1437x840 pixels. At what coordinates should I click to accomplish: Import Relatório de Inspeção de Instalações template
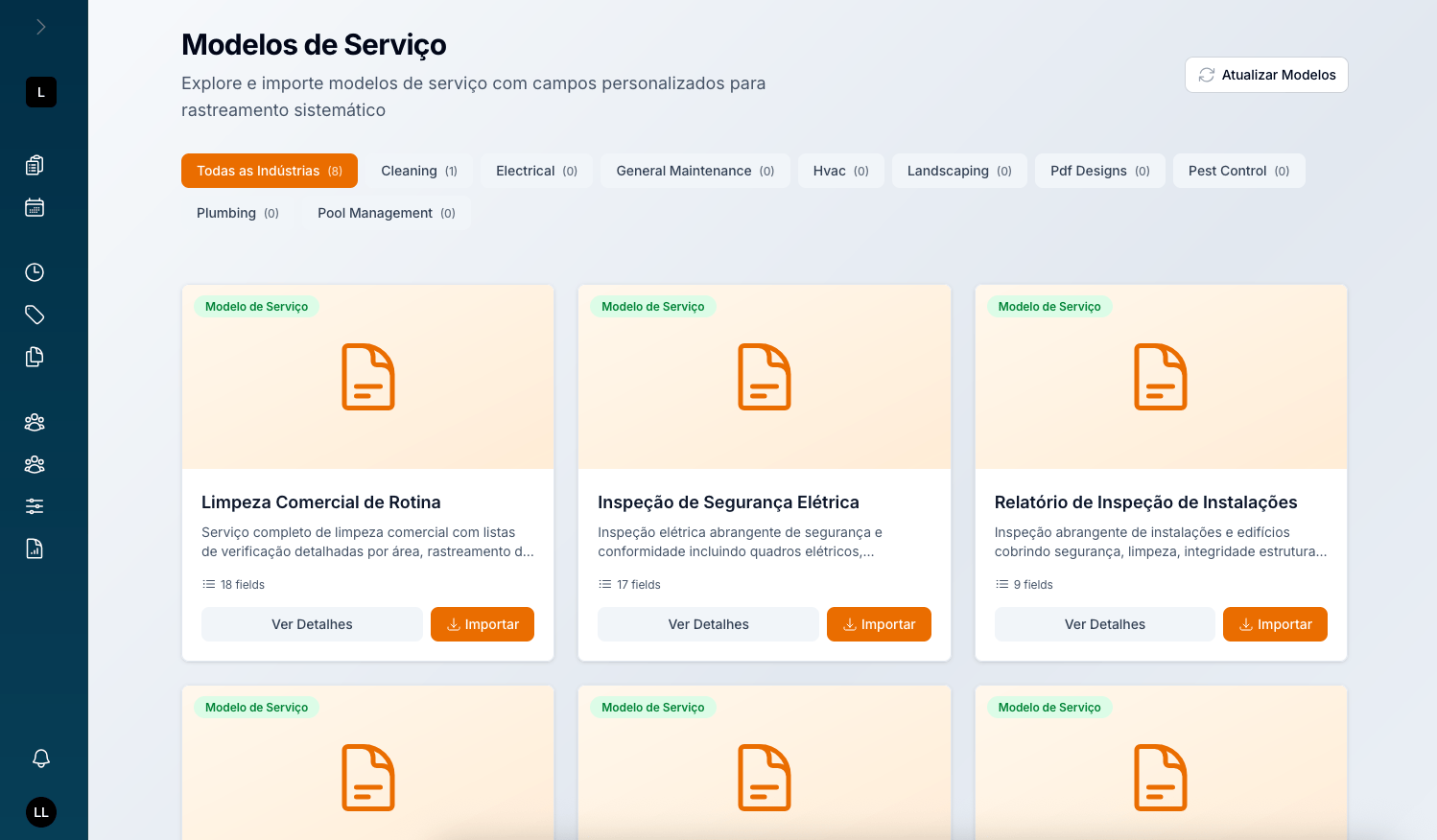1275,624
